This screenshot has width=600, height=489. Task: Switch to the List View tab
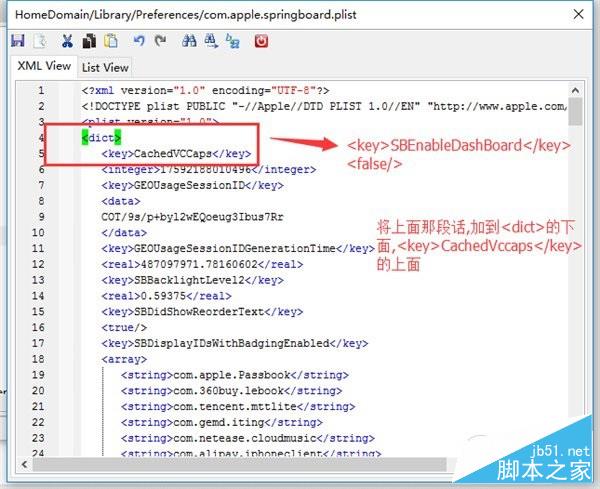105,68
